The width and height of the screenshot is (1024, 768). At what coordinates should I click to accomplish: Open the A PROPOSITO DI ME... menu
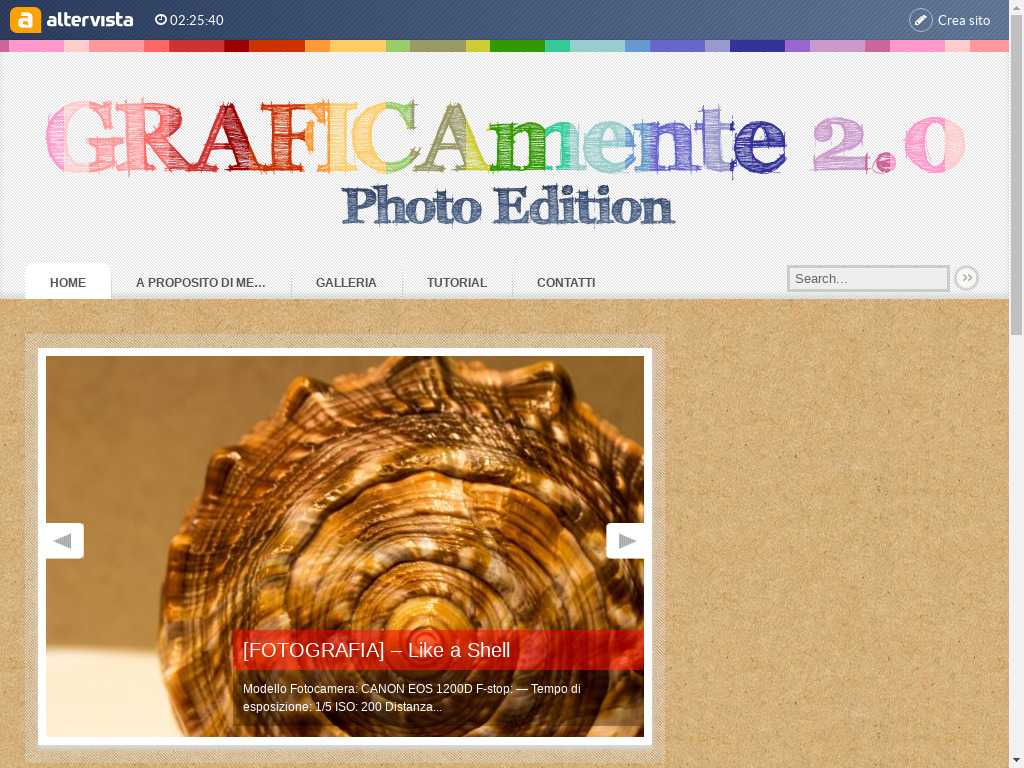(200, 282)
